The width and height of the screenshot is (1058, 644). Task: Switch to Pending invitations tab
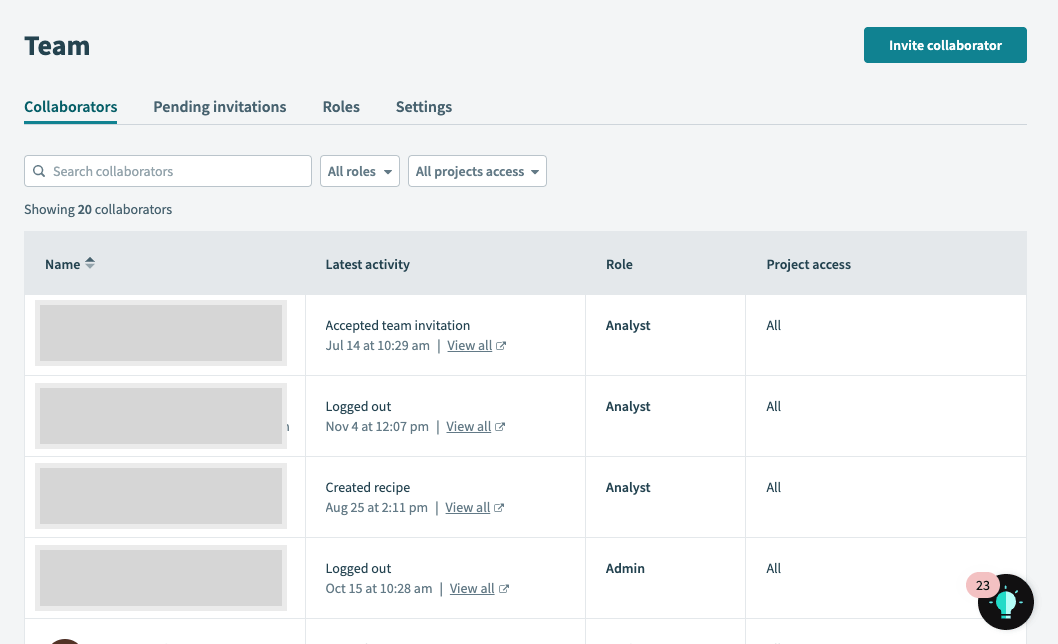tap(220, 107)
